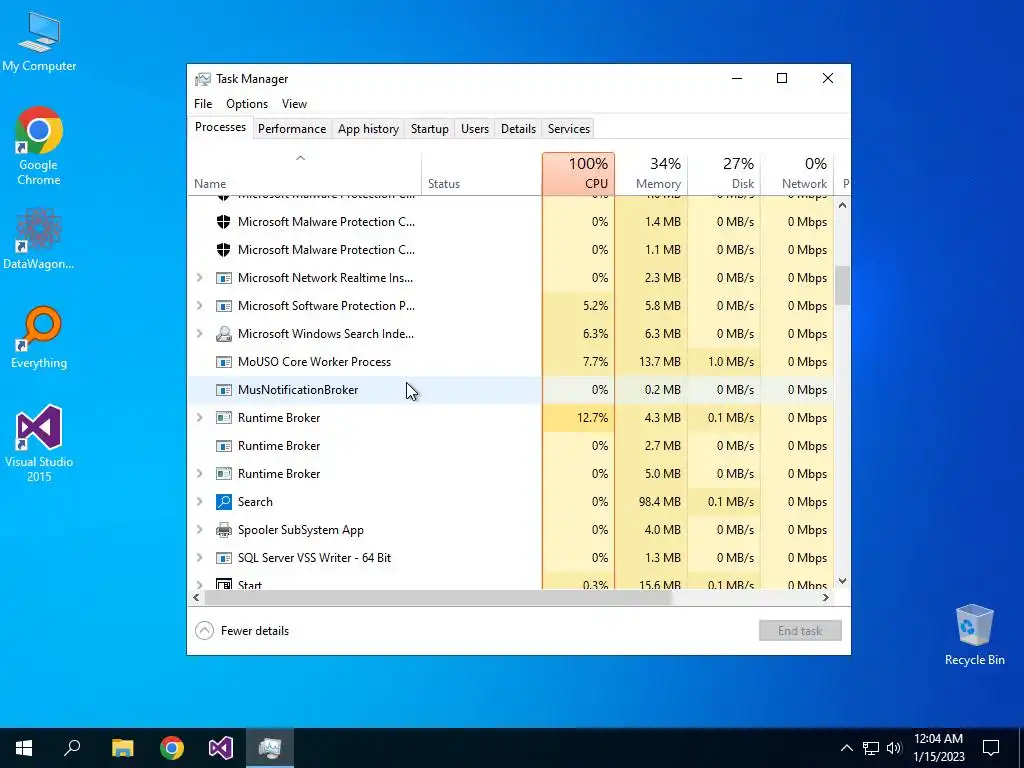Viewport: 1024px width, 768px height.
Task: Switch to the Performance tab
Action: pos(292,129)
